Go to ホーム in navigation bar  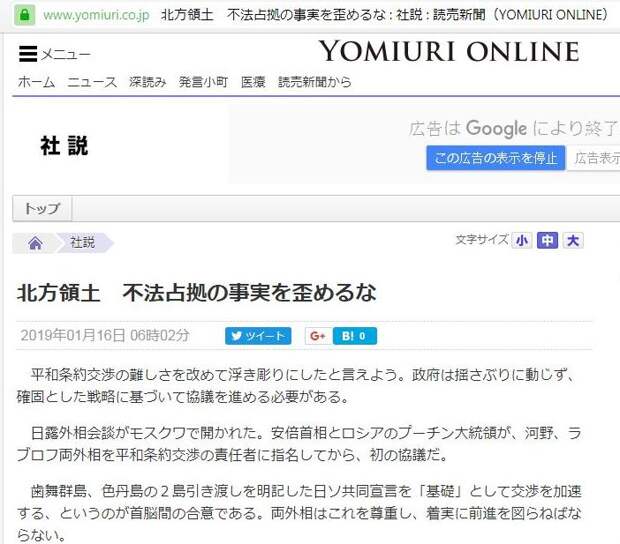point(36,82)
